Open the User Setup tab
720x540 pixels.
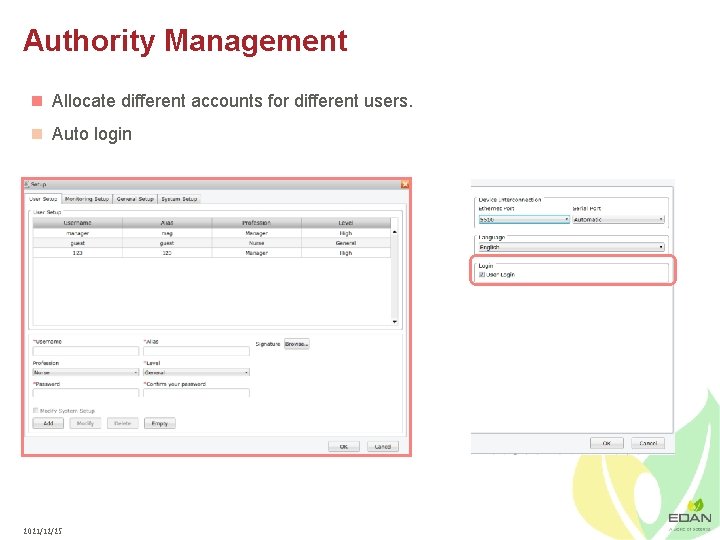[x=43, y=199]
